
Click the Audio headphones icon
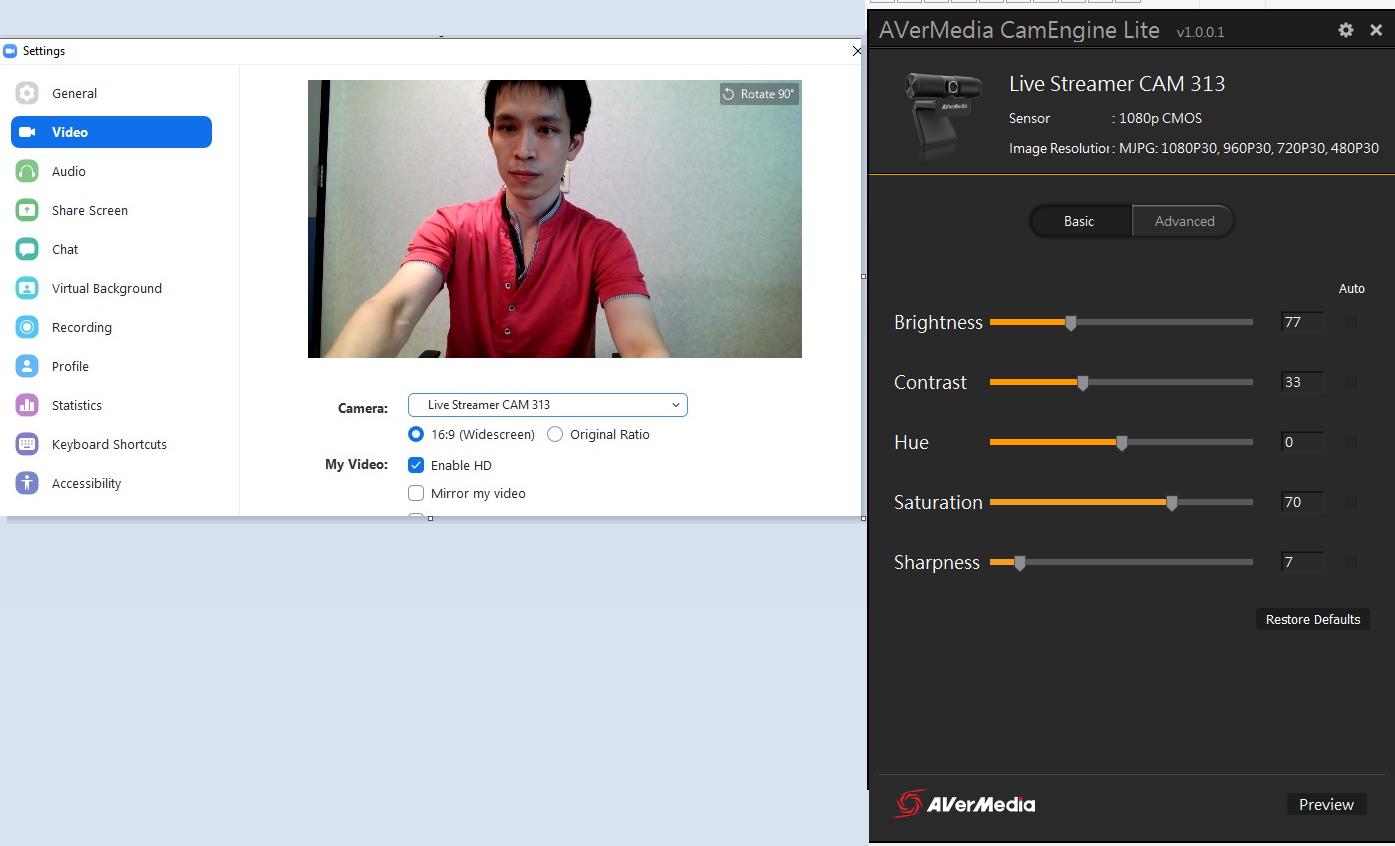click(27, 171)
